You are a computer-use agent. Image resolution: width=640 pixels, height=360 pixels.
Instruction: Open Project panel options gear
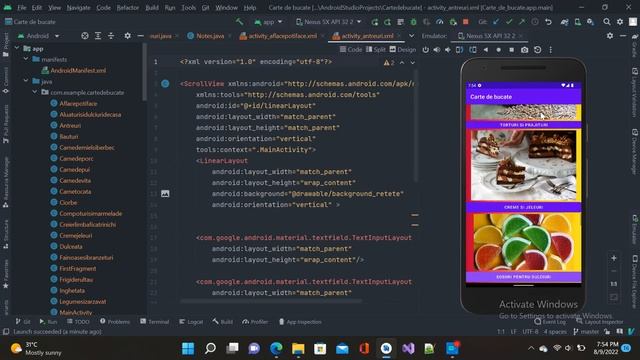[x=127, y=36]
